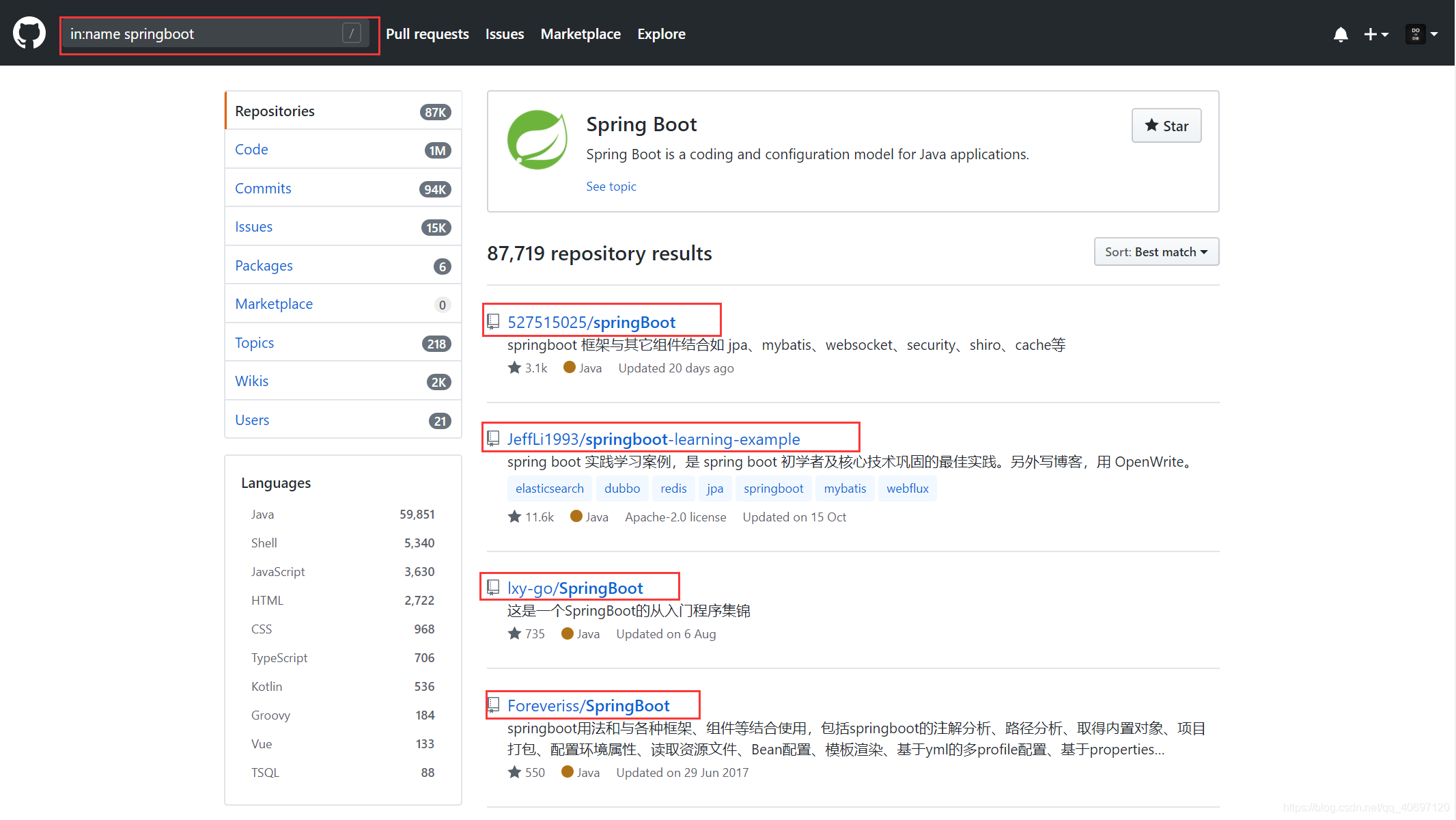Click repo icon beside 527515025/springBoot

(493, 320)
